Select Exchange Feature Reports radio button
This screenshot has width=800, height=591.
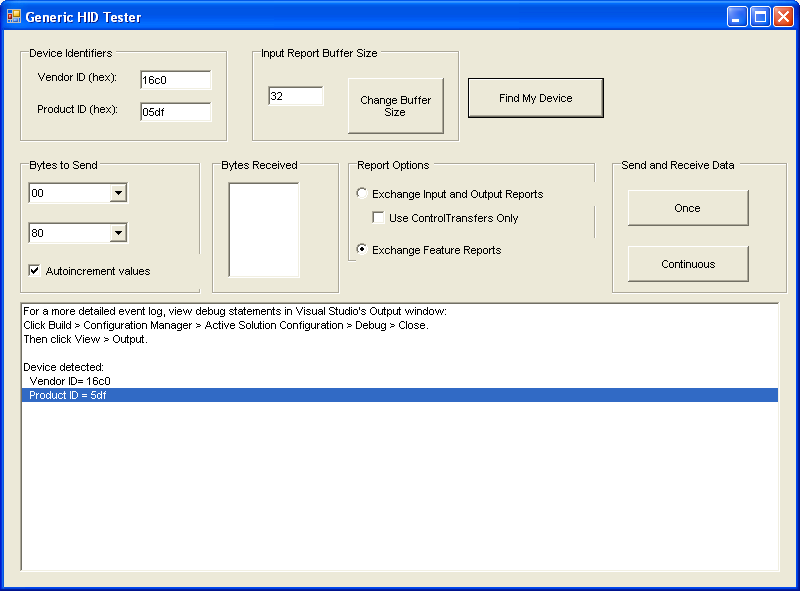click(x=362, y=249)
